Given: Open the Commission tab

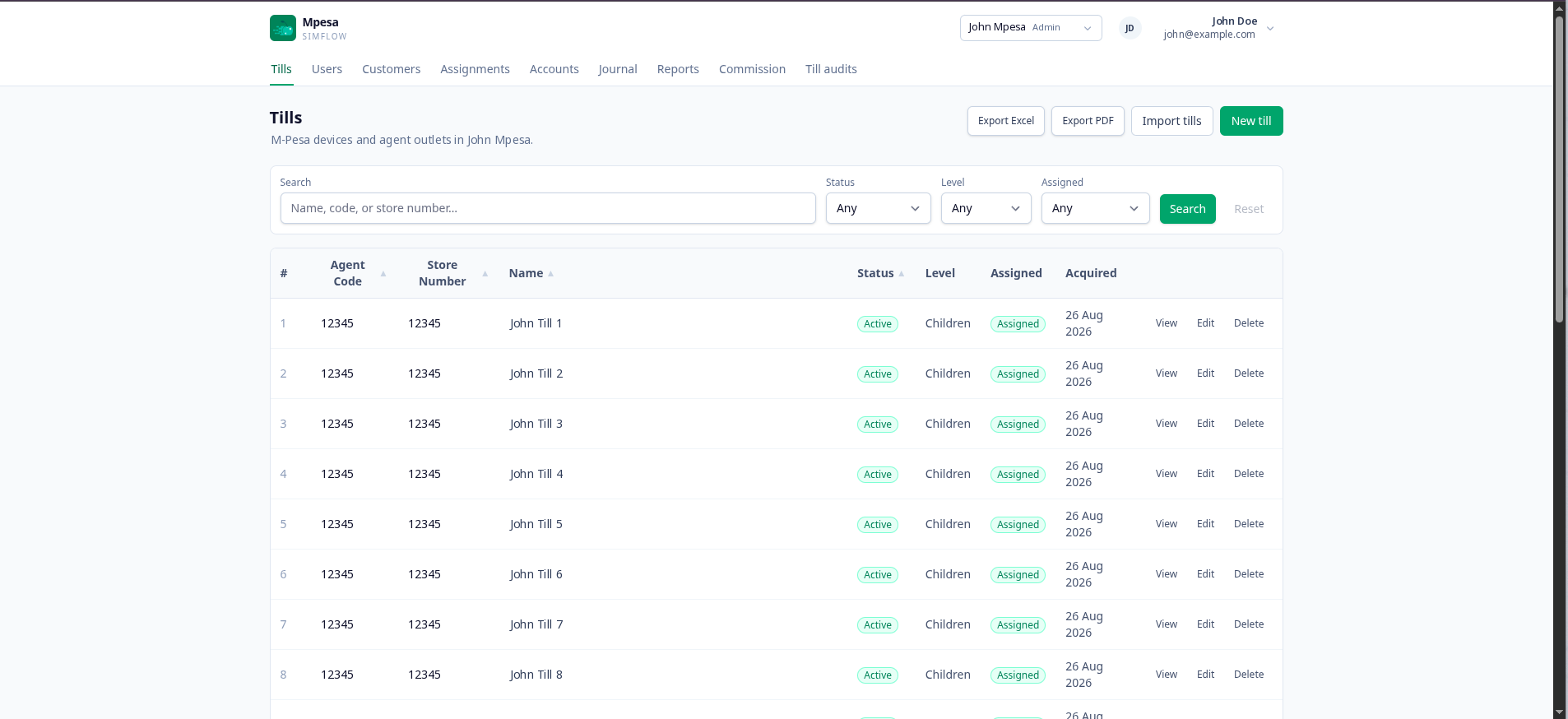Looking at the screenshot, I should pos(752,69).
